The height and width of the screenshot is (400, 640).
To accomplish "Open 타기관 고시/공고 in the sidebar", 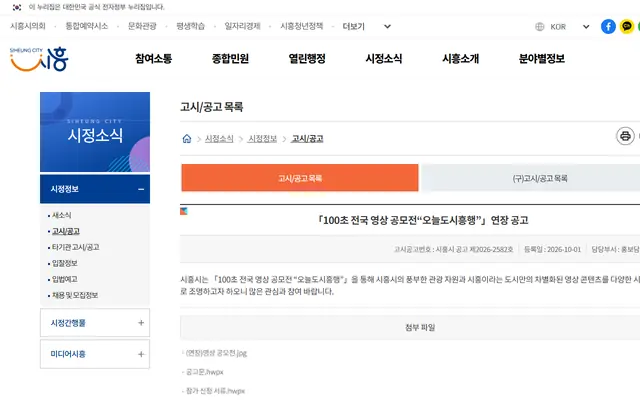I will click(x=76, y=247).
